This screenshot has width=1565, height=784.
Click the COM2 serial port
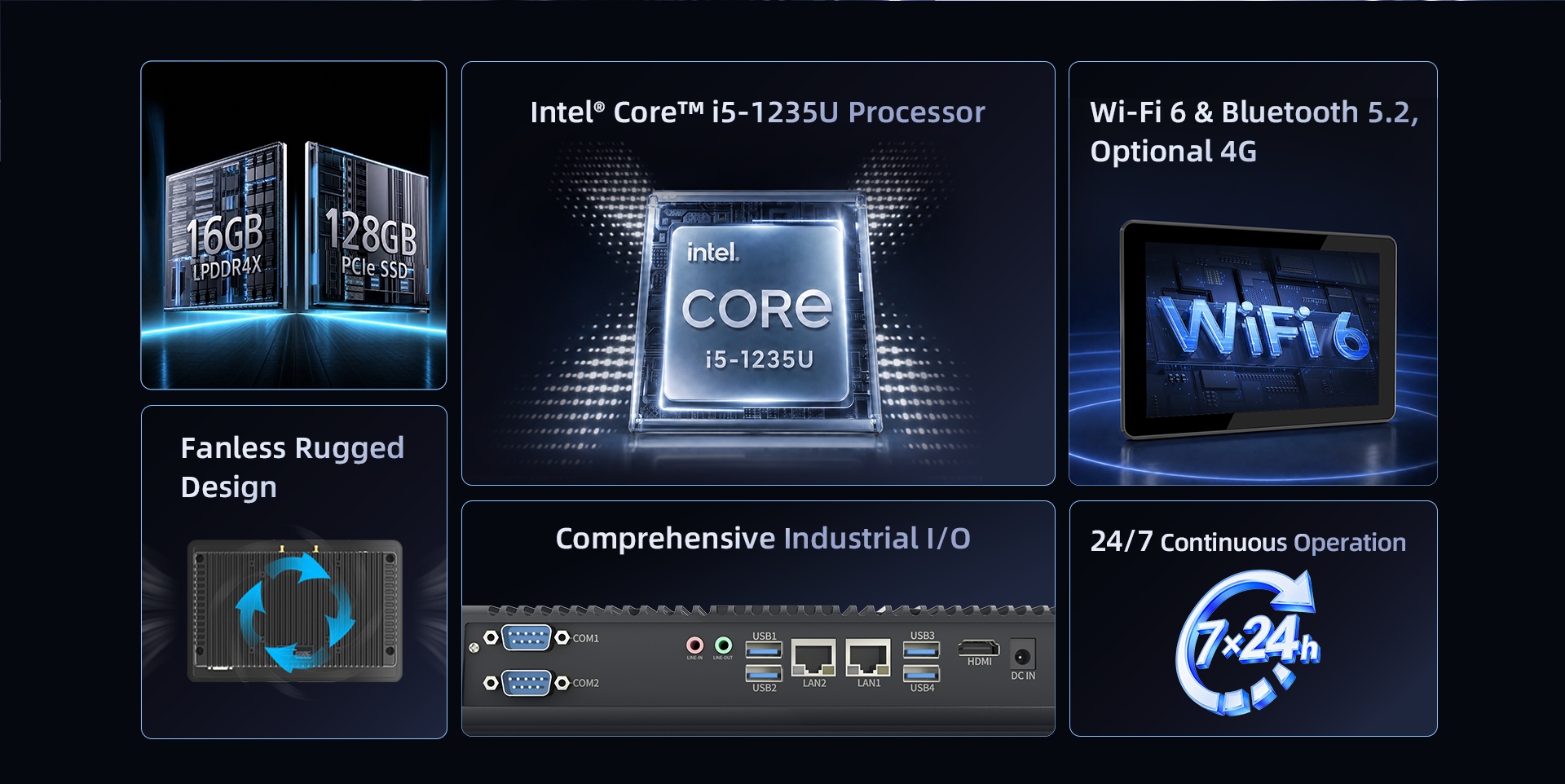coord(527,683)
